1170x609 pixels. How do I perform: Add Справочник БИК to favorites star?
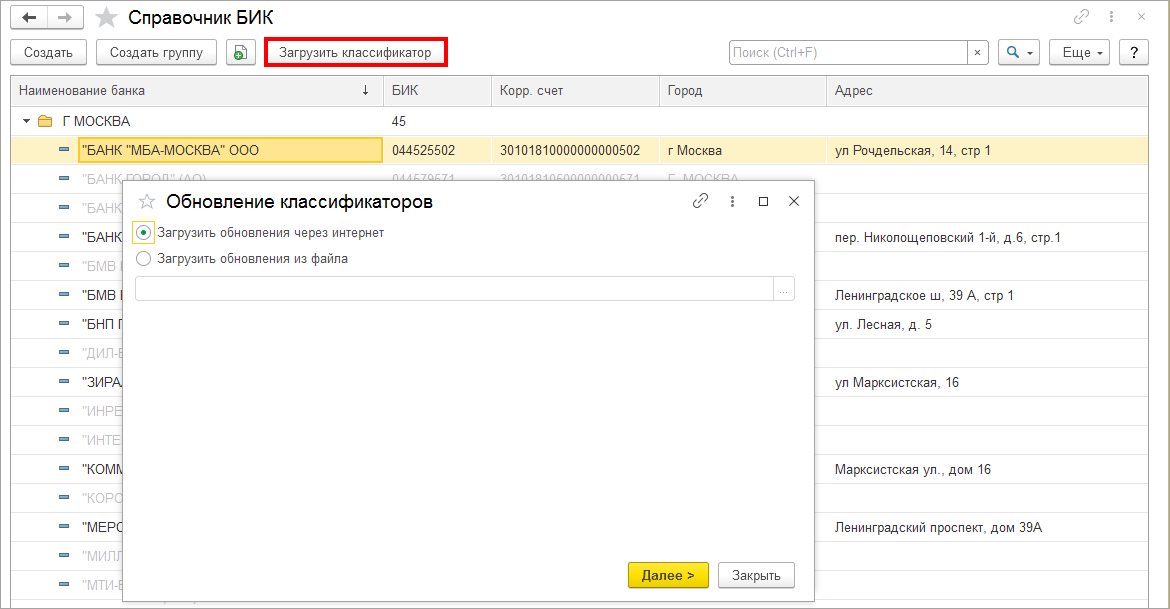[x=106, y=18]
